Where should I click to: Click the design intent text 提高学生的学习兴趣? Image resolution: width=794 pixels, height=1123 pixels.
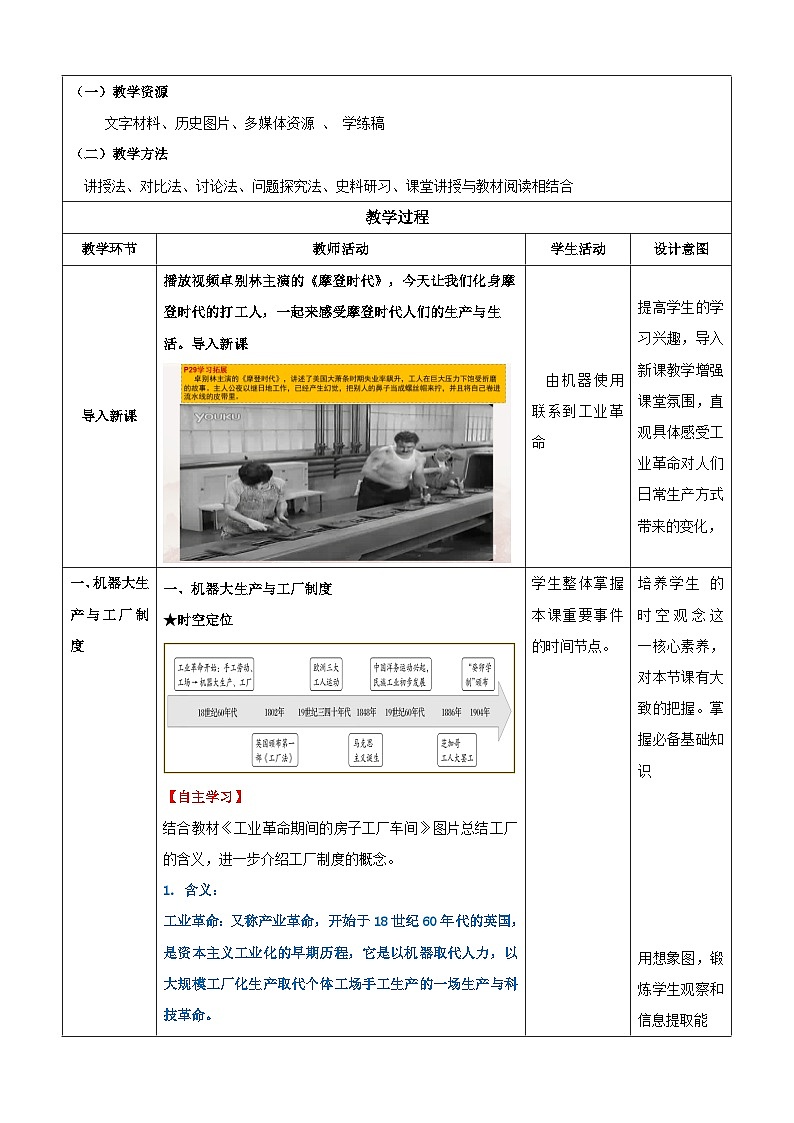(x=681, y=417)
